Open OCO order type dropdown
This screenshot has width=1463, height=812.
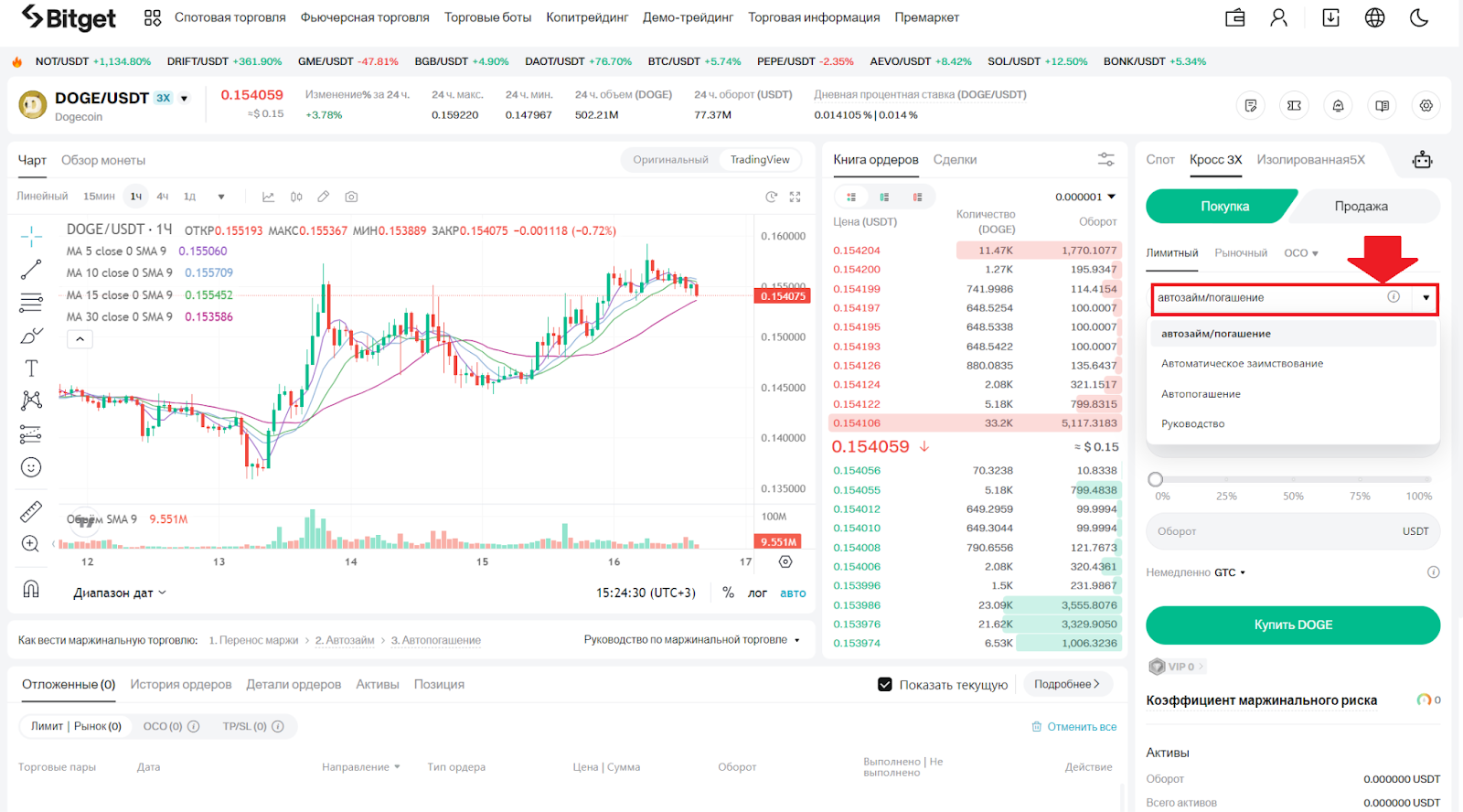point(1300,253)
